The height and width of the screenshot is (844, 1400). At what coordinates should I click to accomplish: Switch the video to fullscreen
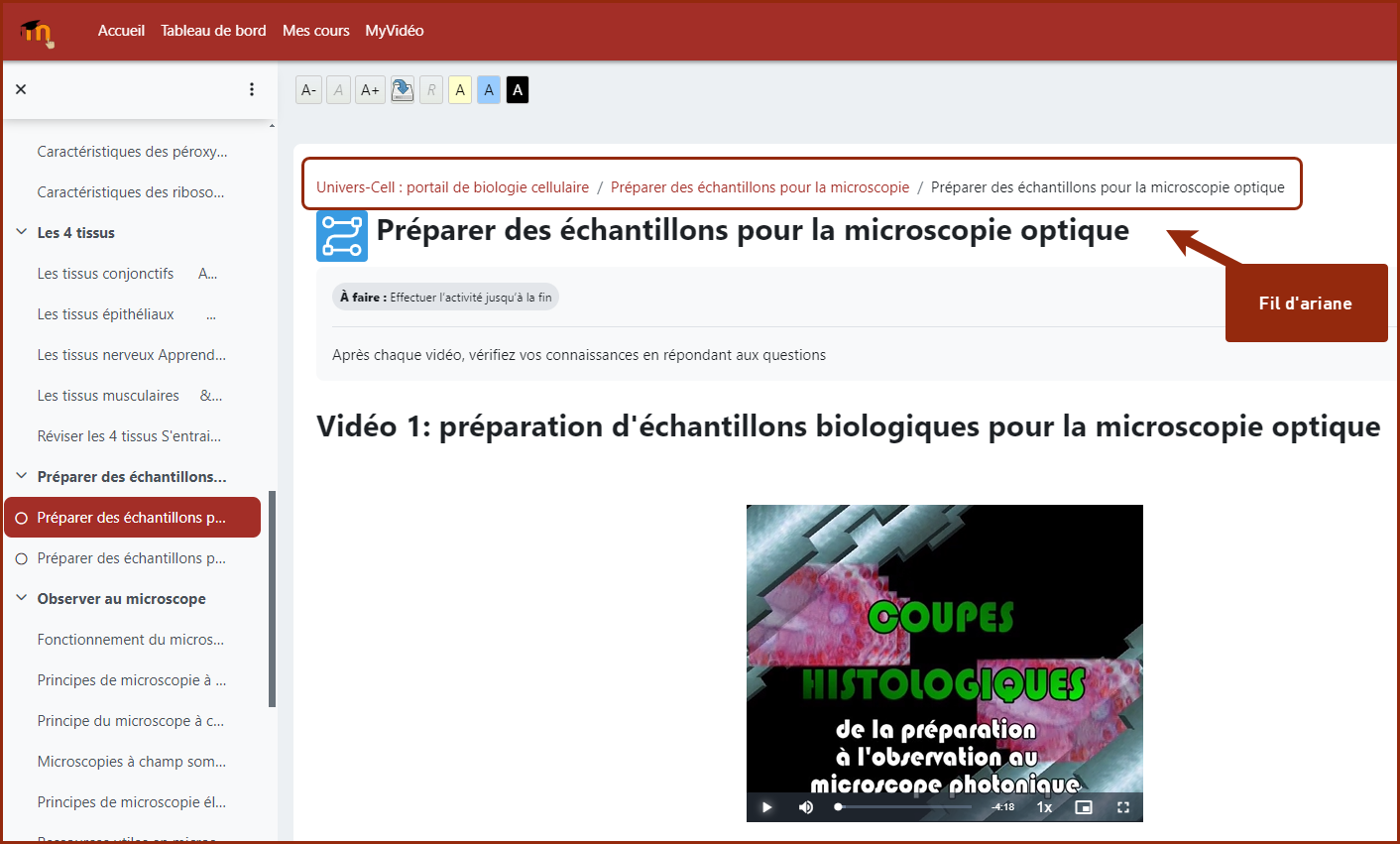1123,807
